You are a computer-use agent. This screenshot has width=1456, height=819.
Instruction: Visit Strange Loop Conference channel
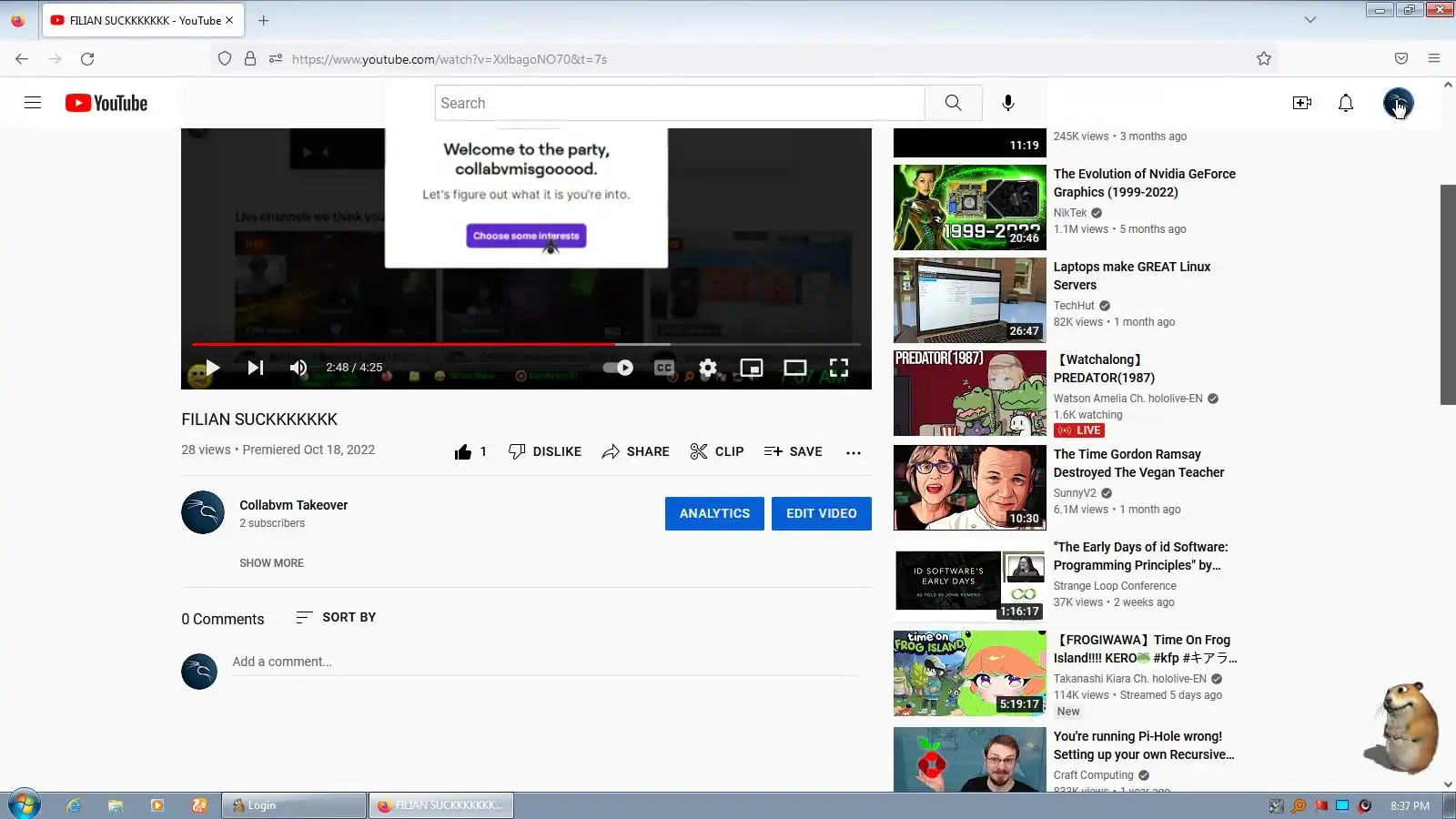click(1115, 586)
